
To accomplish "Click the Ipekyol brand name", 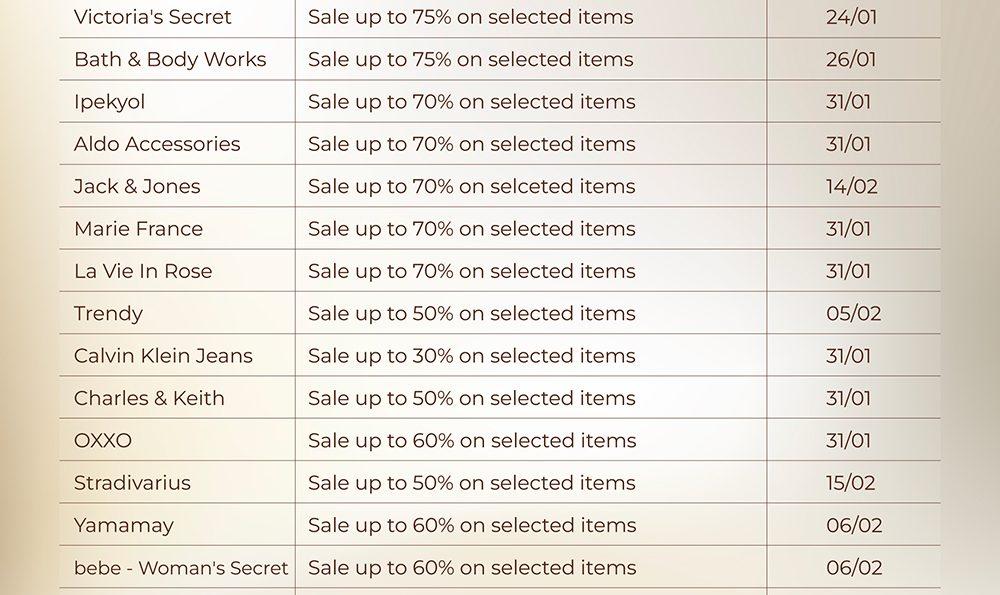I will pos(109,102).
